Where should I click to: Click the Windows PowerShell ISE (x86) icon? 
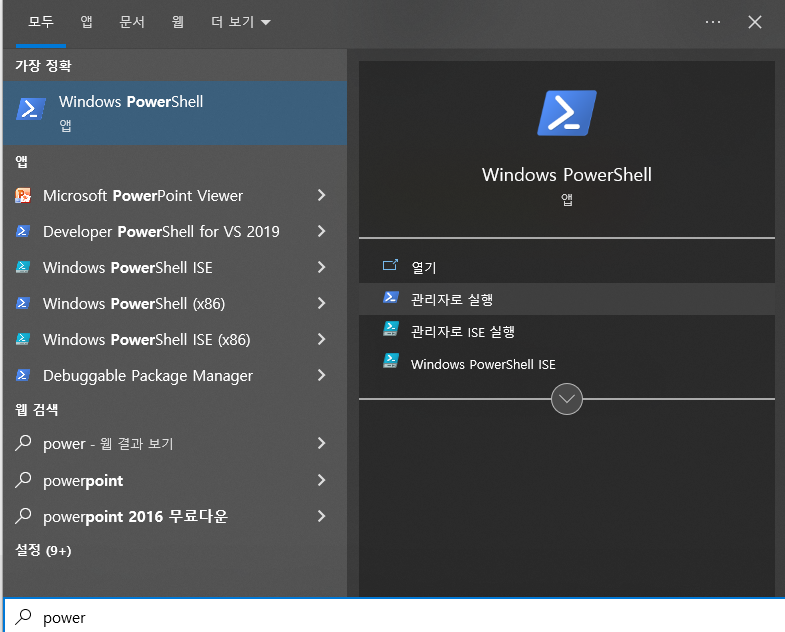[x=23, y=340]
